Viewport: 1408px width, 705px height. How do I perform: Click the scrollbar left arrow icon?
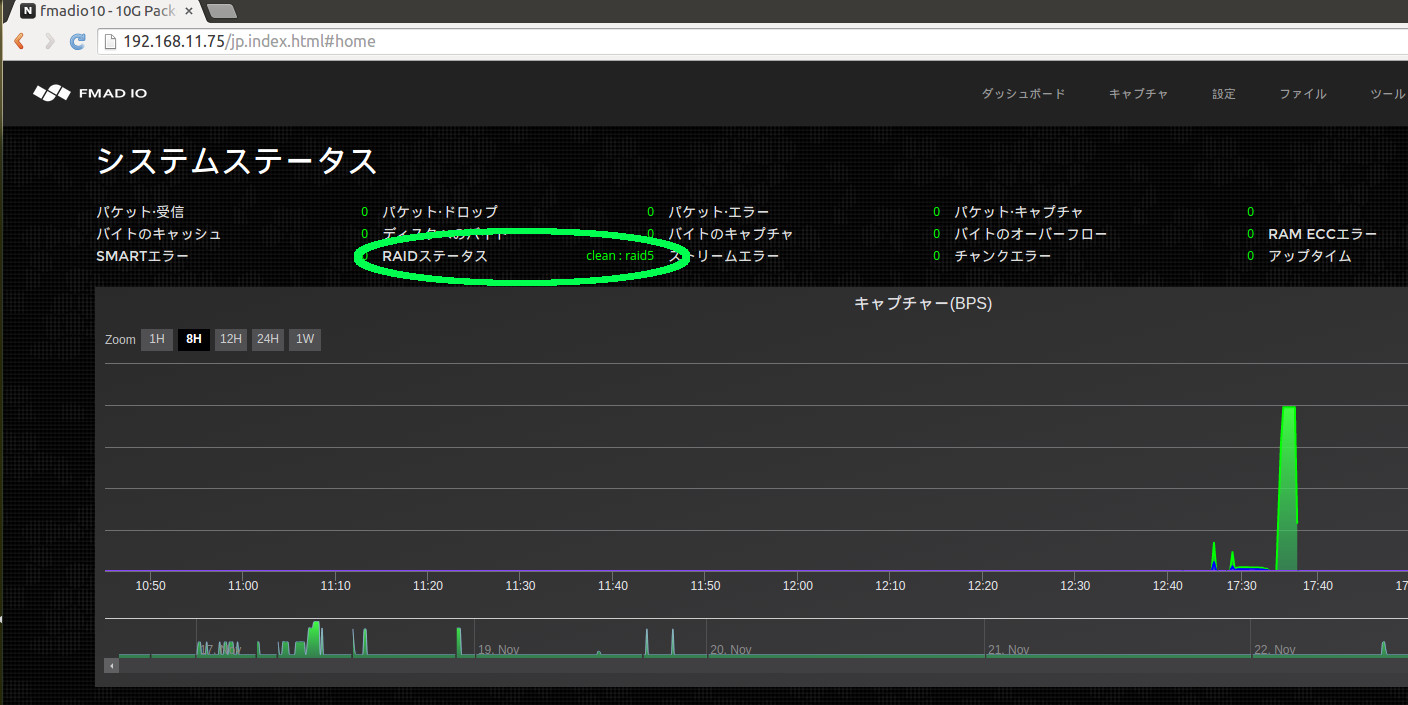110,665
